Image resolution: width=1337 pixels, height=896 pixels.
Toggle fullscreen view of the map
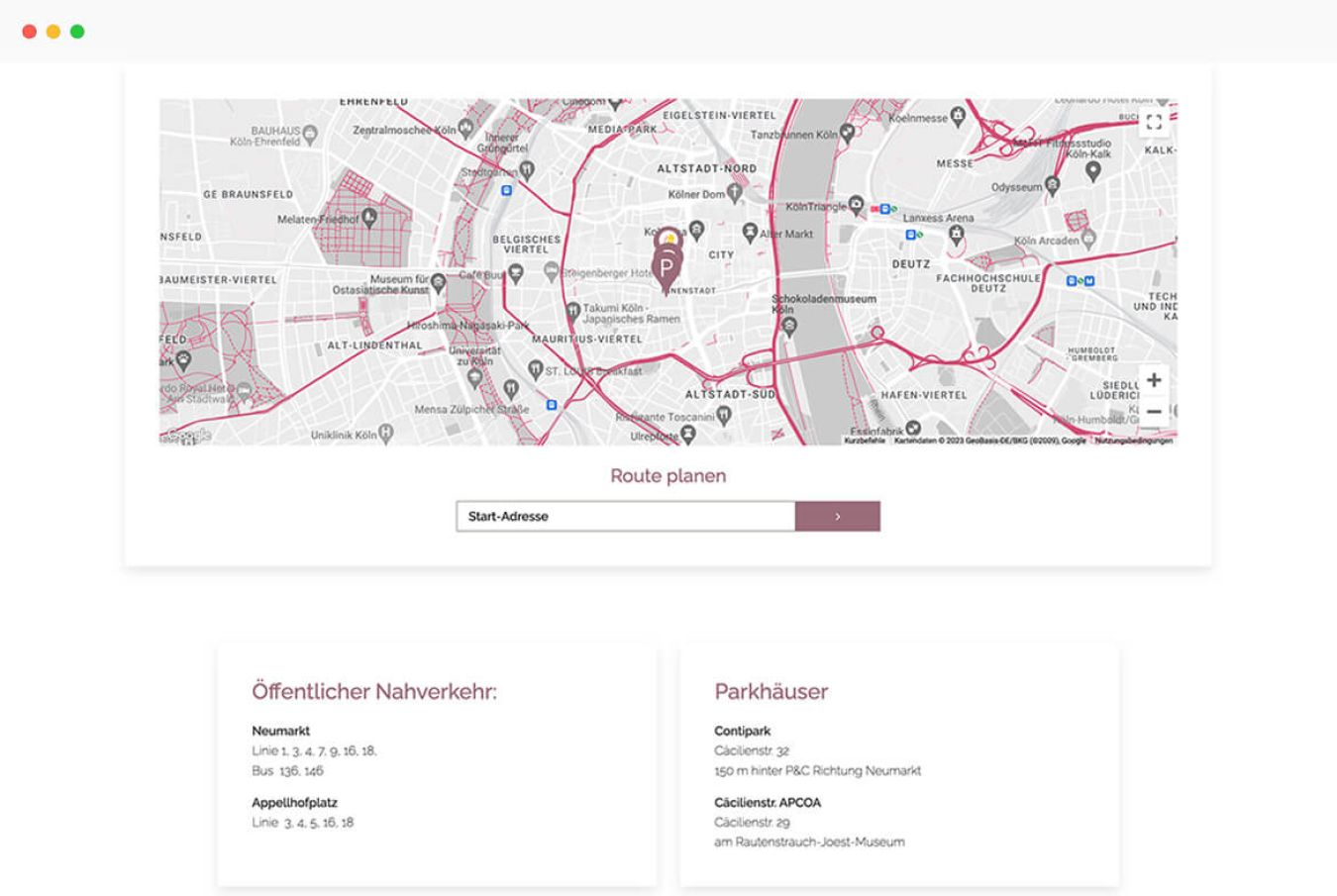coord(1154,123)
